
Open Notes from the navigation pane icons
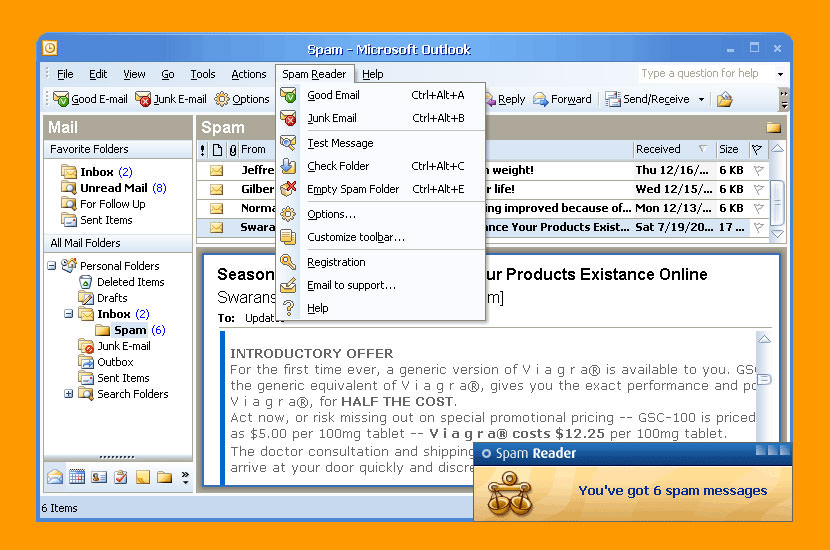(x=143, y=477)
